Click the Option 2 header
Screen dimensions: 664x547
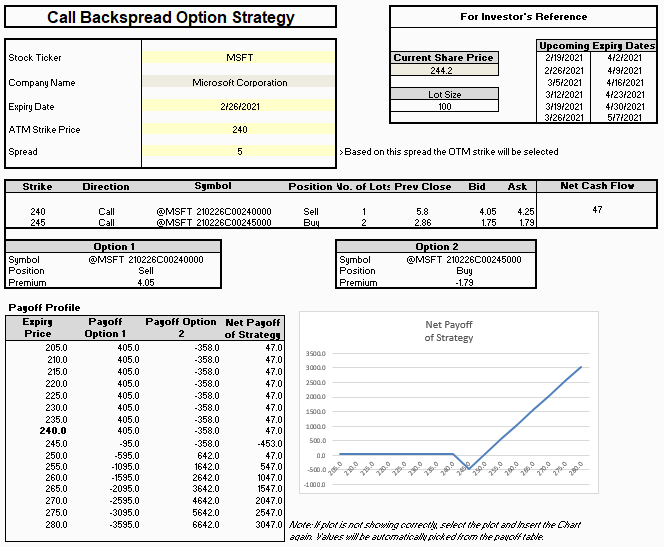click(436, 247)
